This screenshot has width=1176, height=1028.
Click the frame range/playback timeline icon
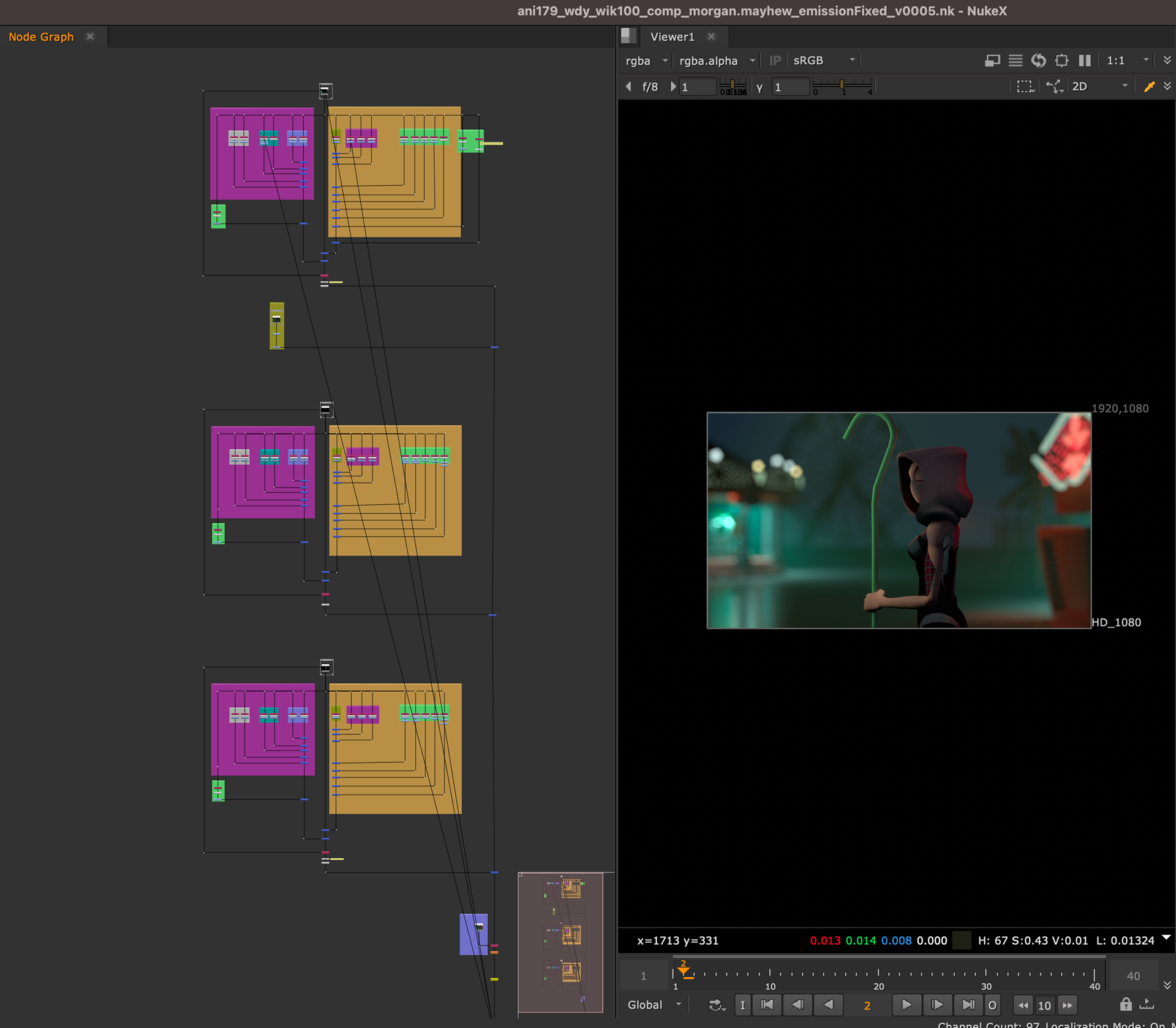coord(1147,1004)
